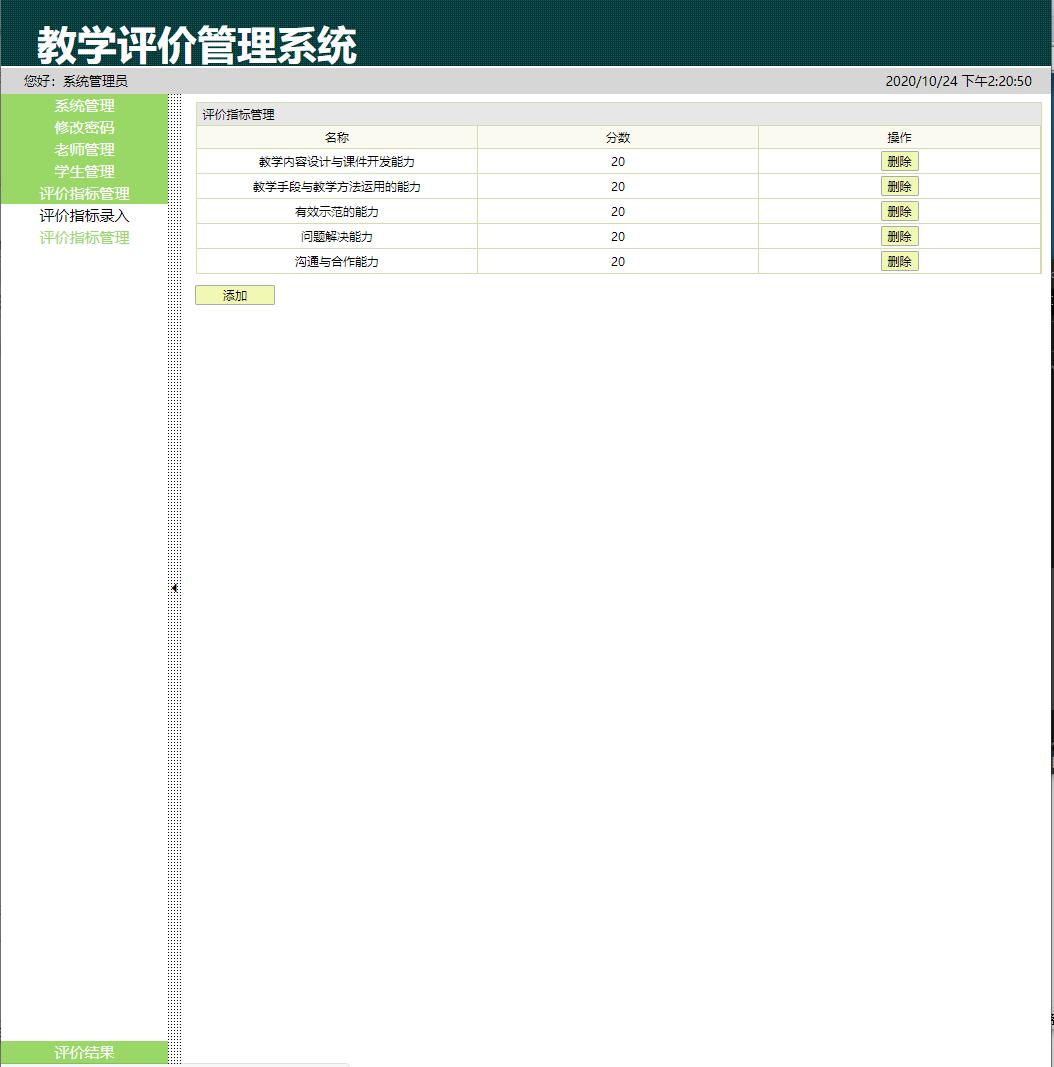This screenshot has height=1067, width=1054.
Task: Delete the 有效示范的能力 indicator
Action: [x=898, y=211]
